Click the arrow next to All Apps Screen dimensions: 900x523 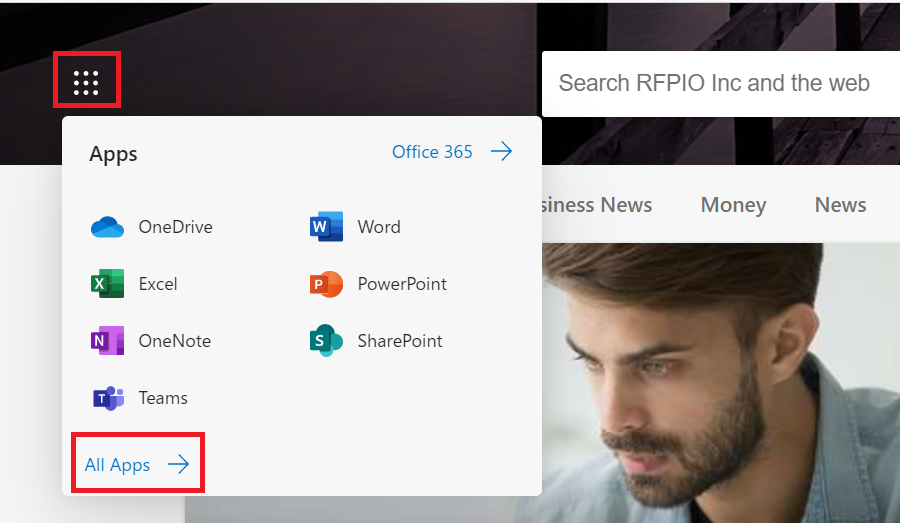tap(179, 464)
